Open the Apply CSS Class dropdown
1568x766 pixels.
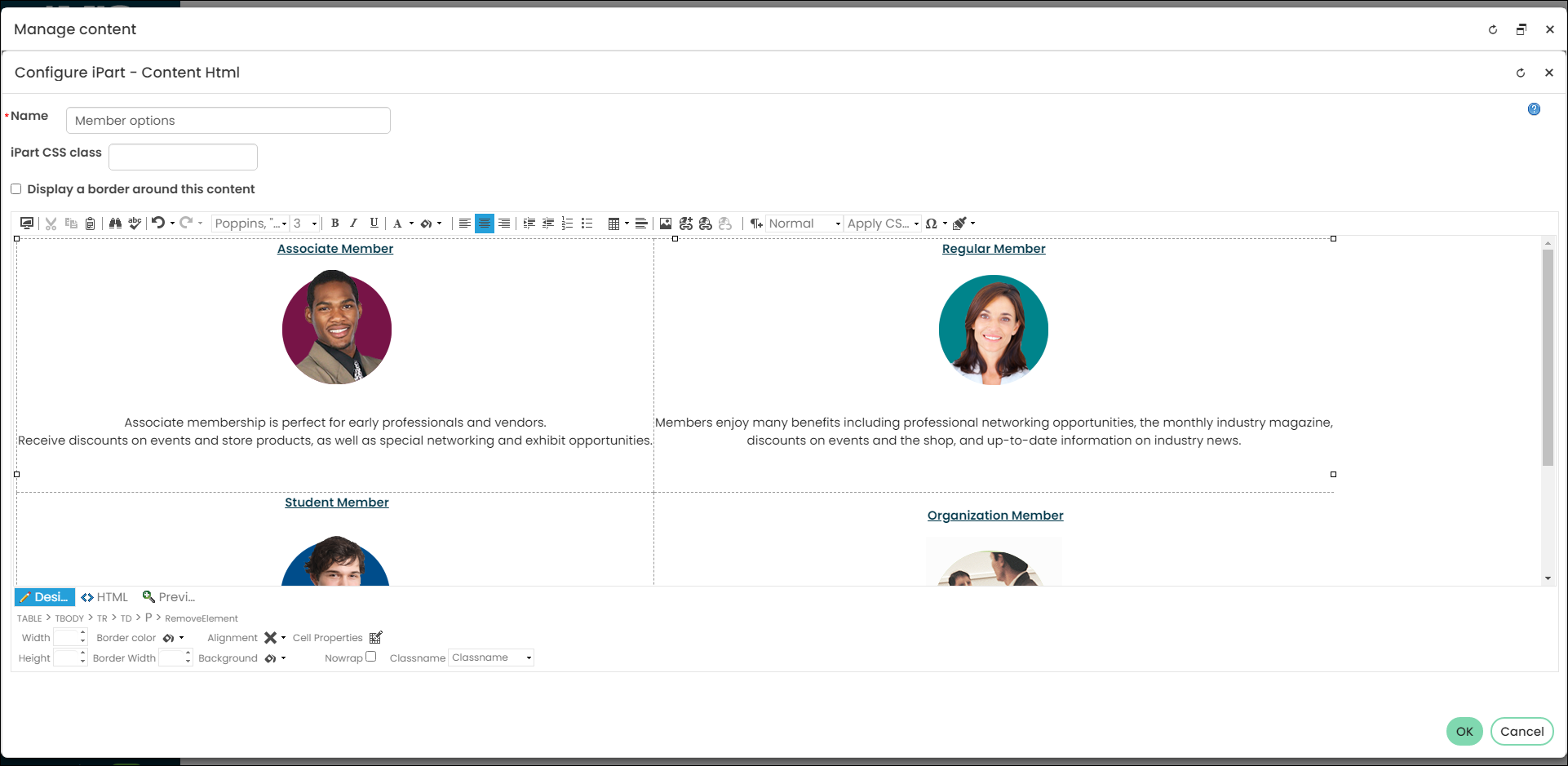[x=883, y=224]
